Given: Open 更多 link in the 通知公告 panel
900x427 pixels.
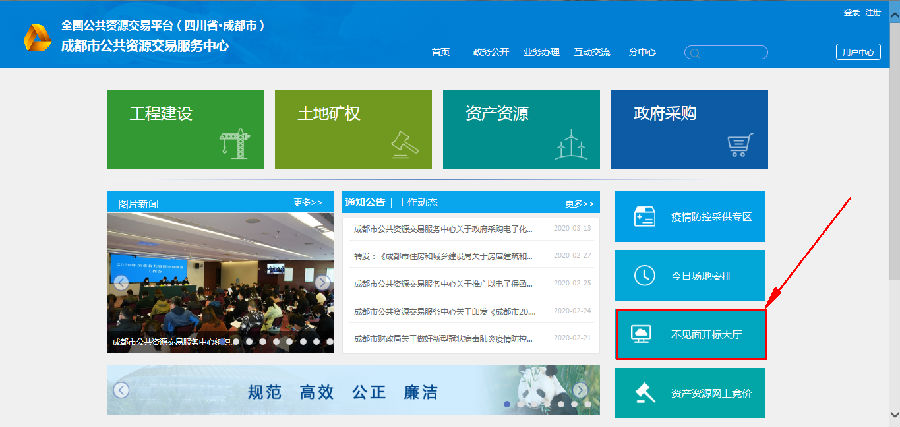Looking at the screenshot, I should pyautogui.click(x=578, y=203).
